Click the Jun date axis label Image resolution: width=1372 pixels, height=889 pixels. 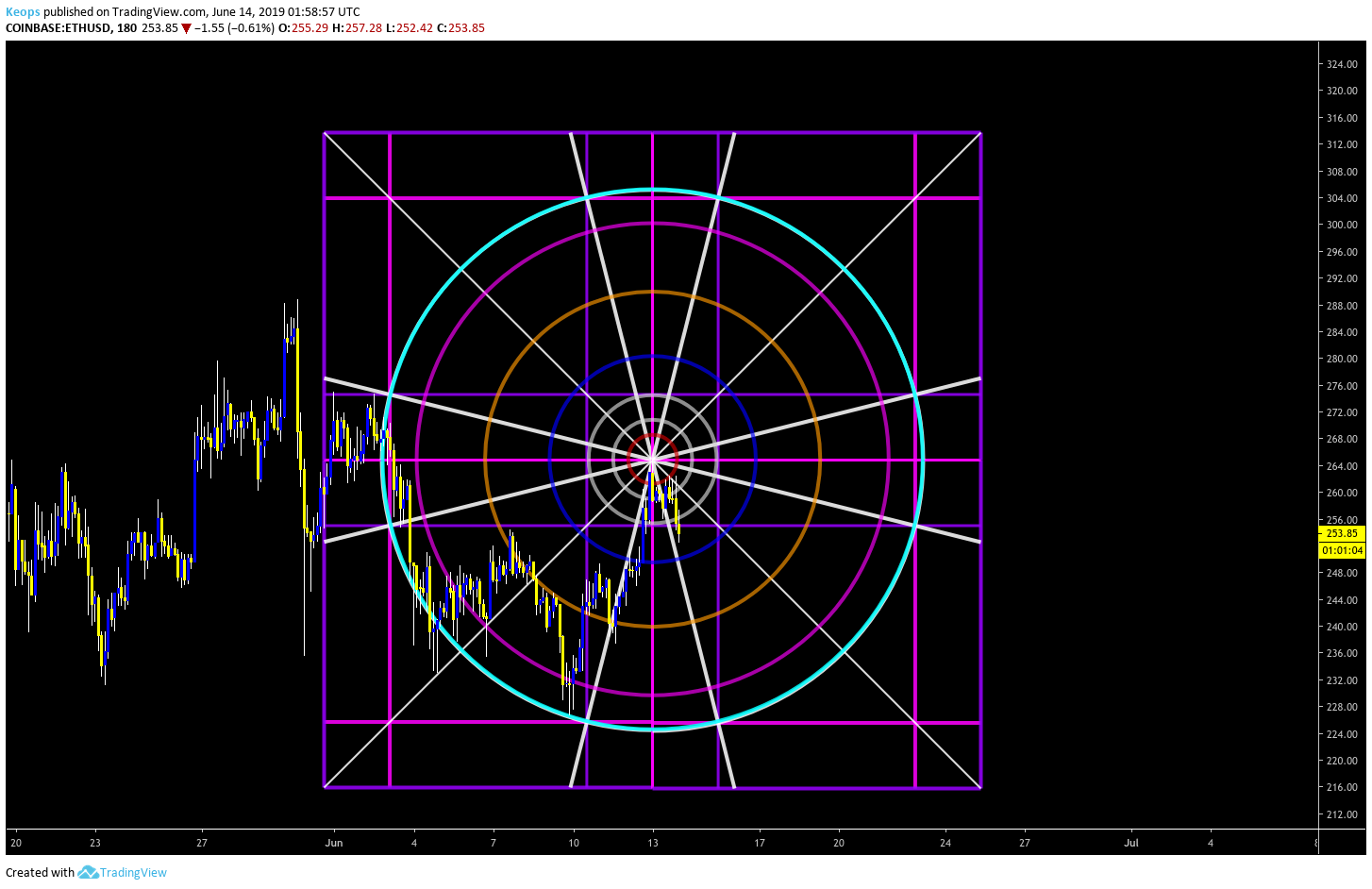coord(334,843)
